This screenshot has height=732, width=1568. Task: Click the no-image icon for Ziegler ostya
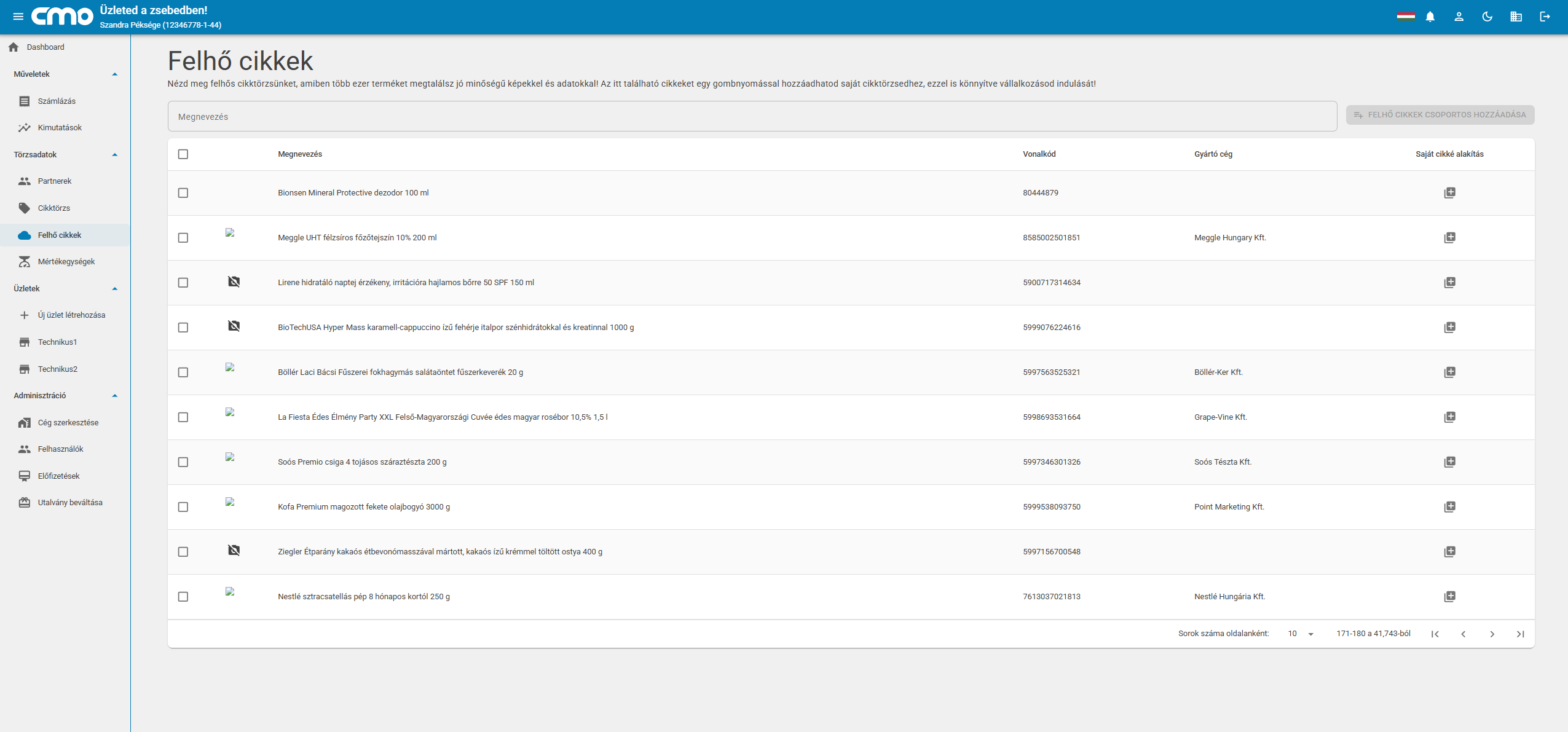(x=234, y=550)
